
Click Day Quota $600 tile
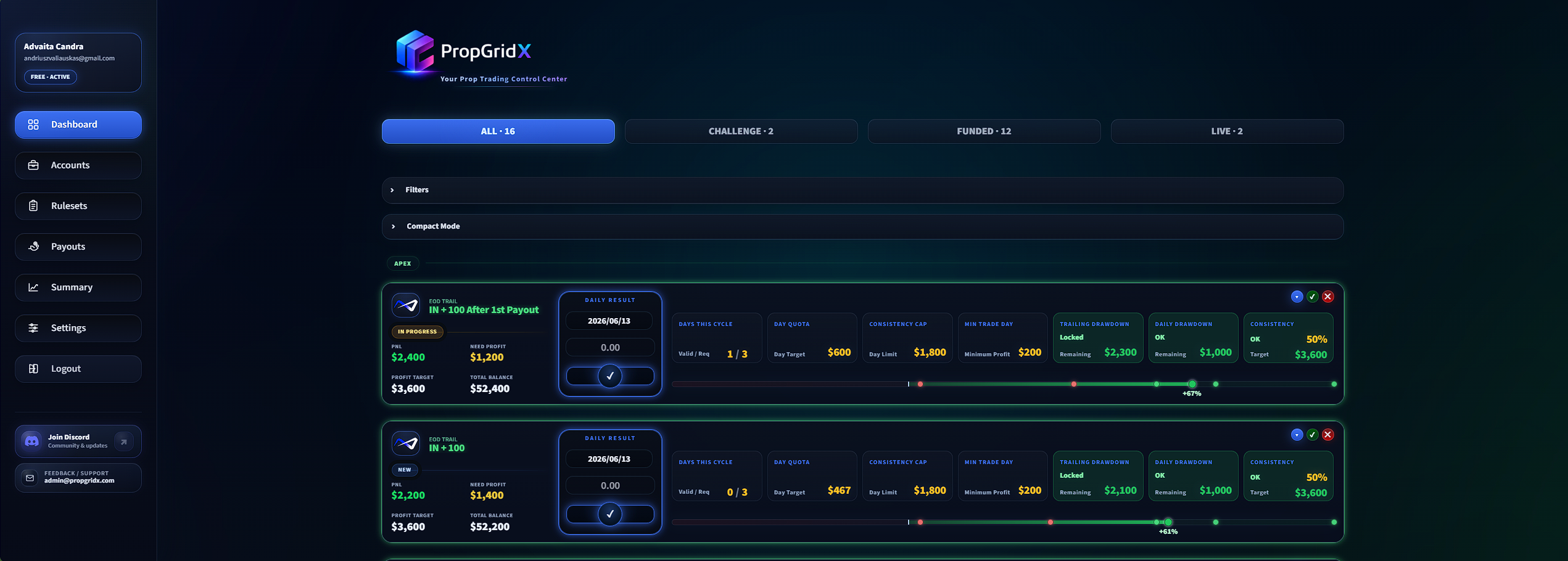tap(812, 338)
